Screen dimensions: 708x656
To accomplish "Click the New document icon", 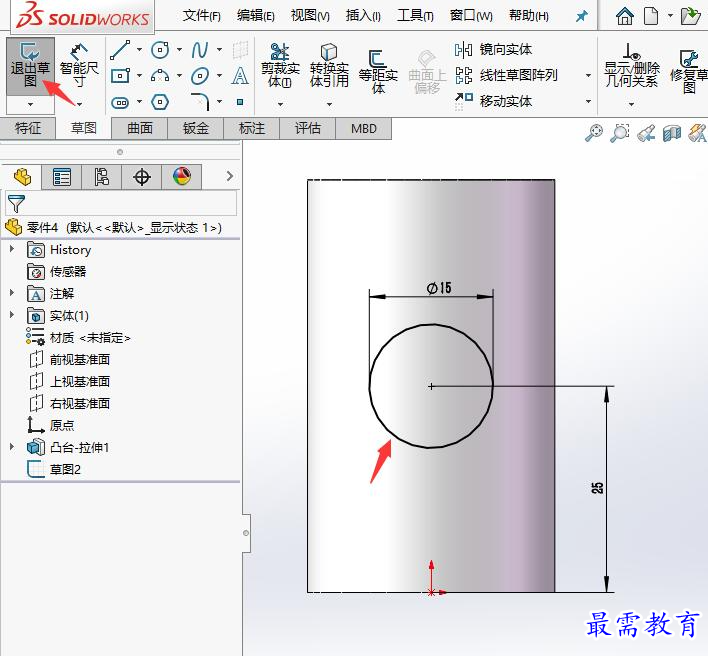I will [651, 16].
